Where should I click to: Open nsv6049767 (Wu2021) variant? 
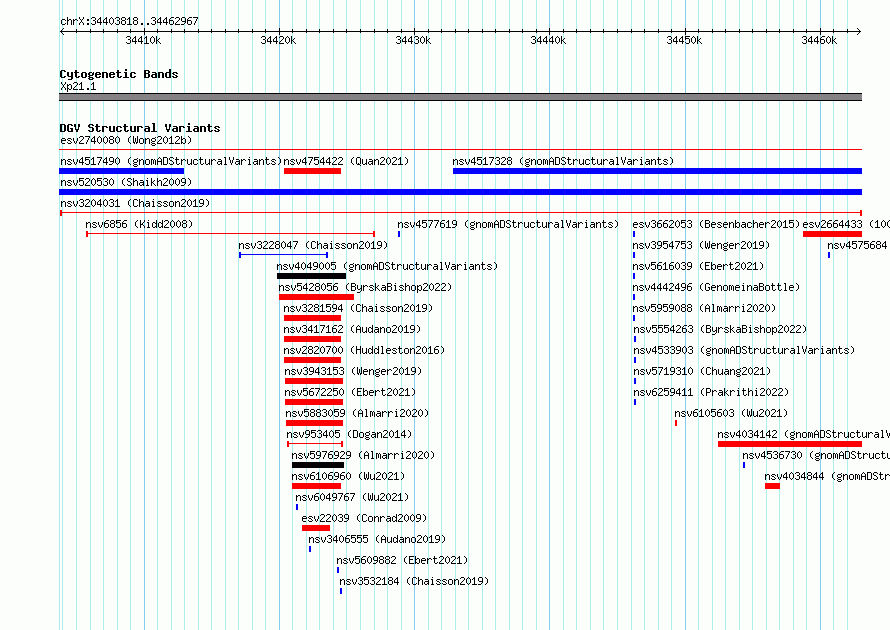point(352,497)
